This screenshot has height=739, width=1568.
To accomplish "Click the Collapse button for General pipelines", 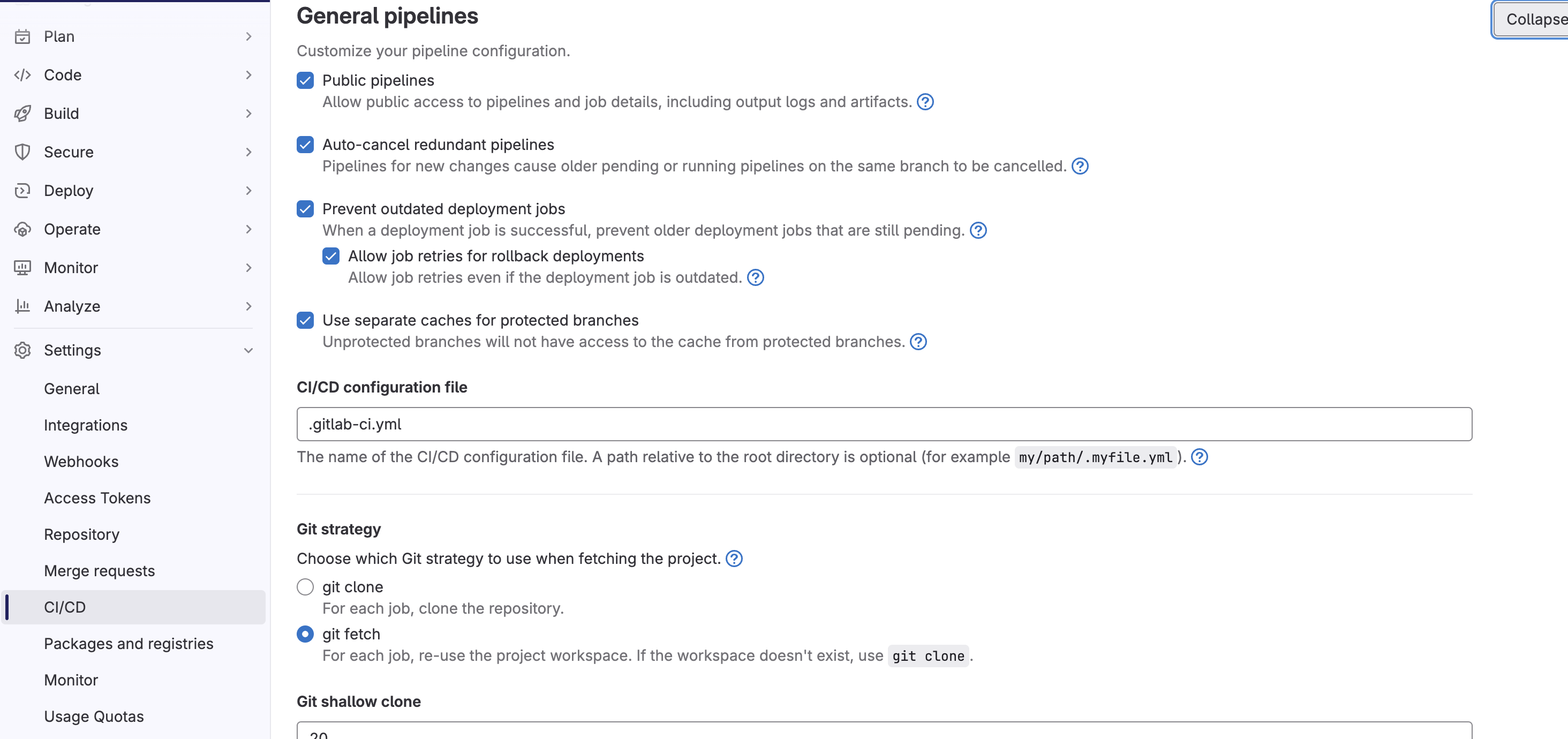I will [1532, 19].
